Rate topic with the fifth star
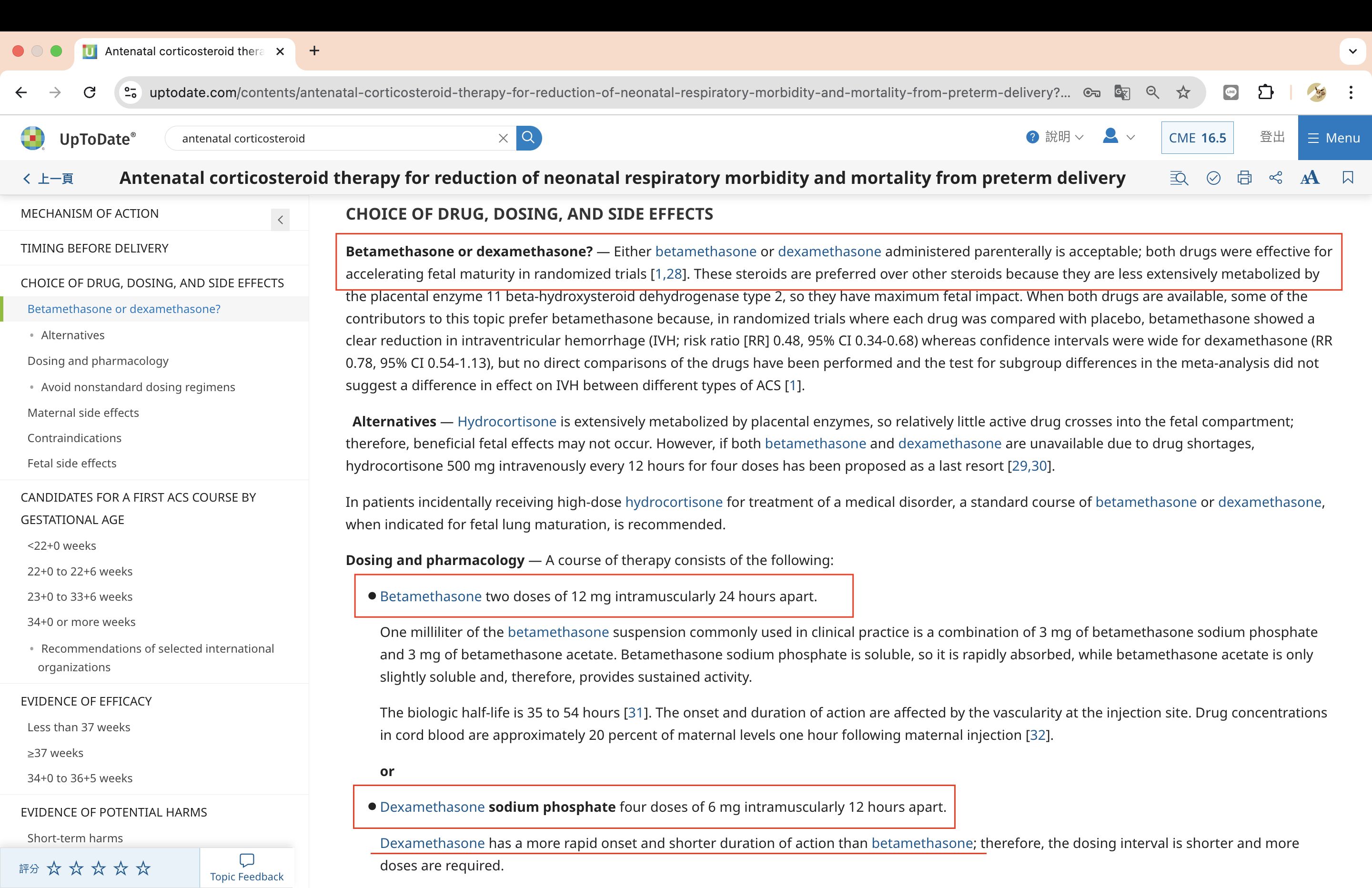The height and width of the screenshot is (888, 1372). [143, 868]
